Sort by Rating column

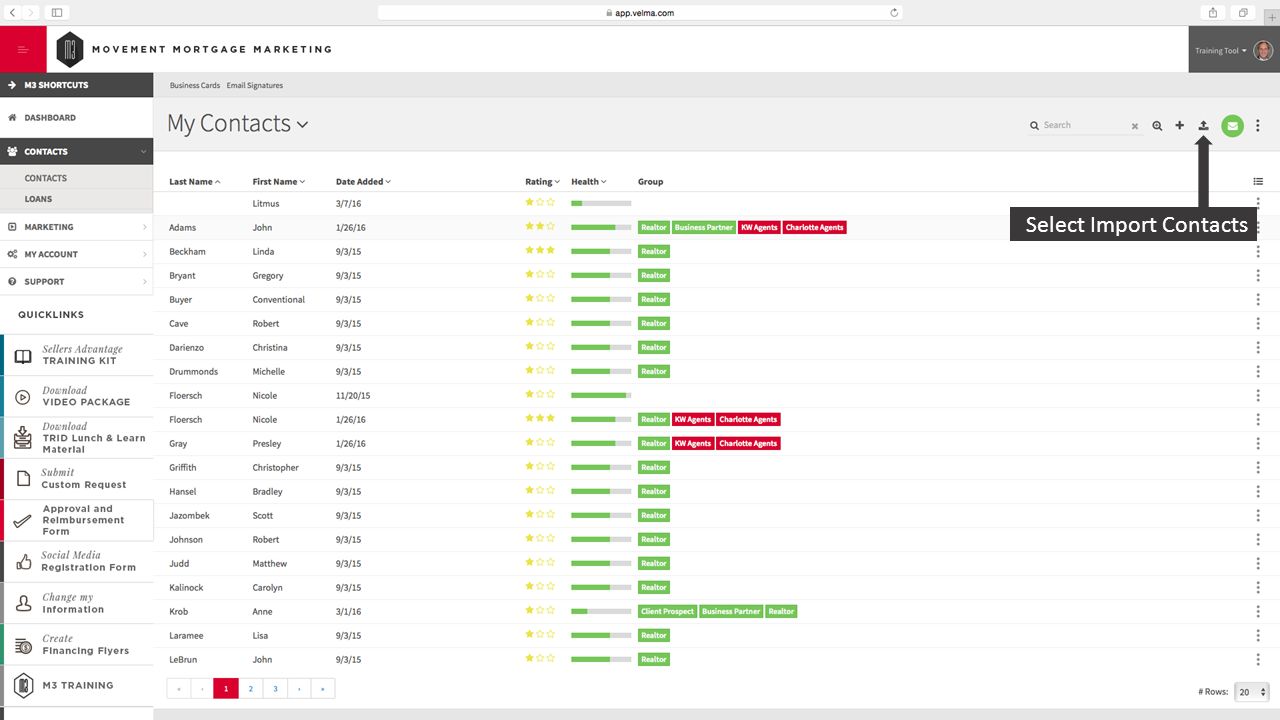542,182
